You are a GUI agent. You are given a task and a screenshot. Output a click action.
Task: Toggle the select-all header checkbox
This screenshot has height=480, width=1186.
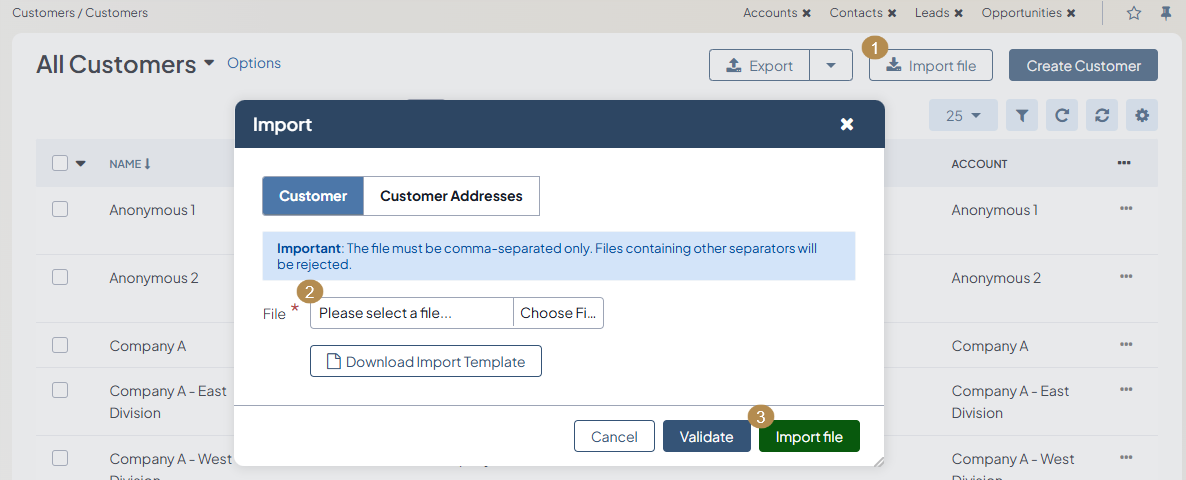click(60, 163)
